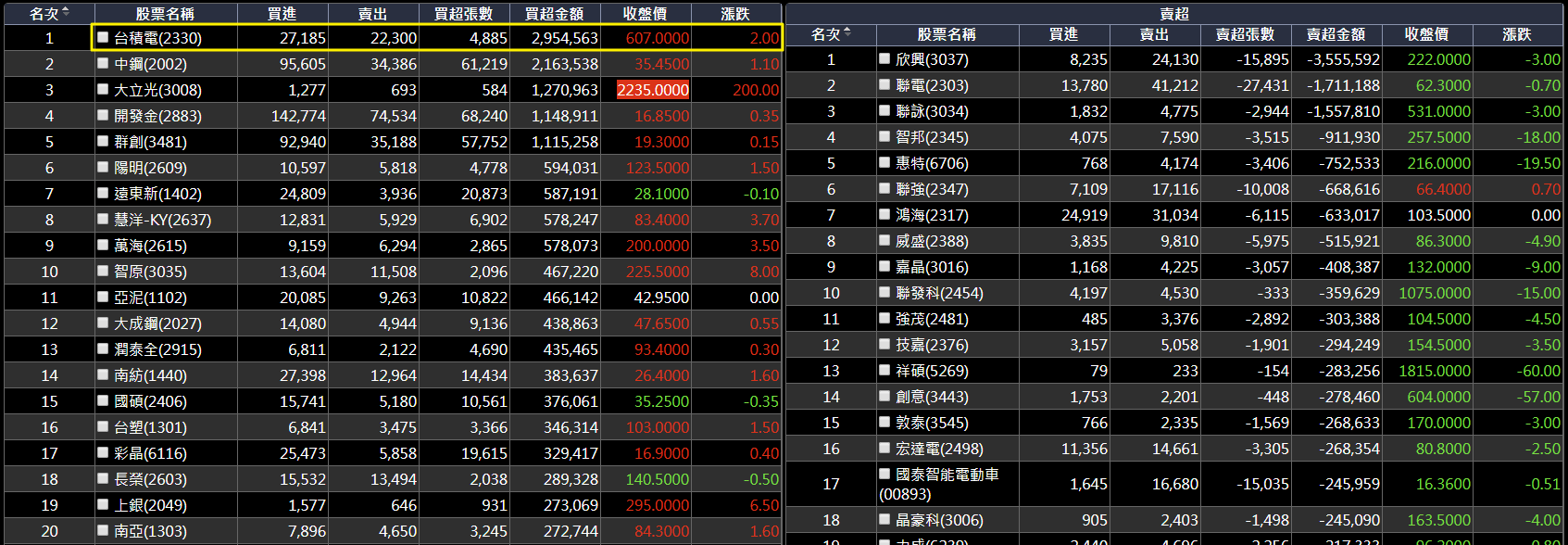Check the box beside 開發金(2883)

tap(104, 116)
